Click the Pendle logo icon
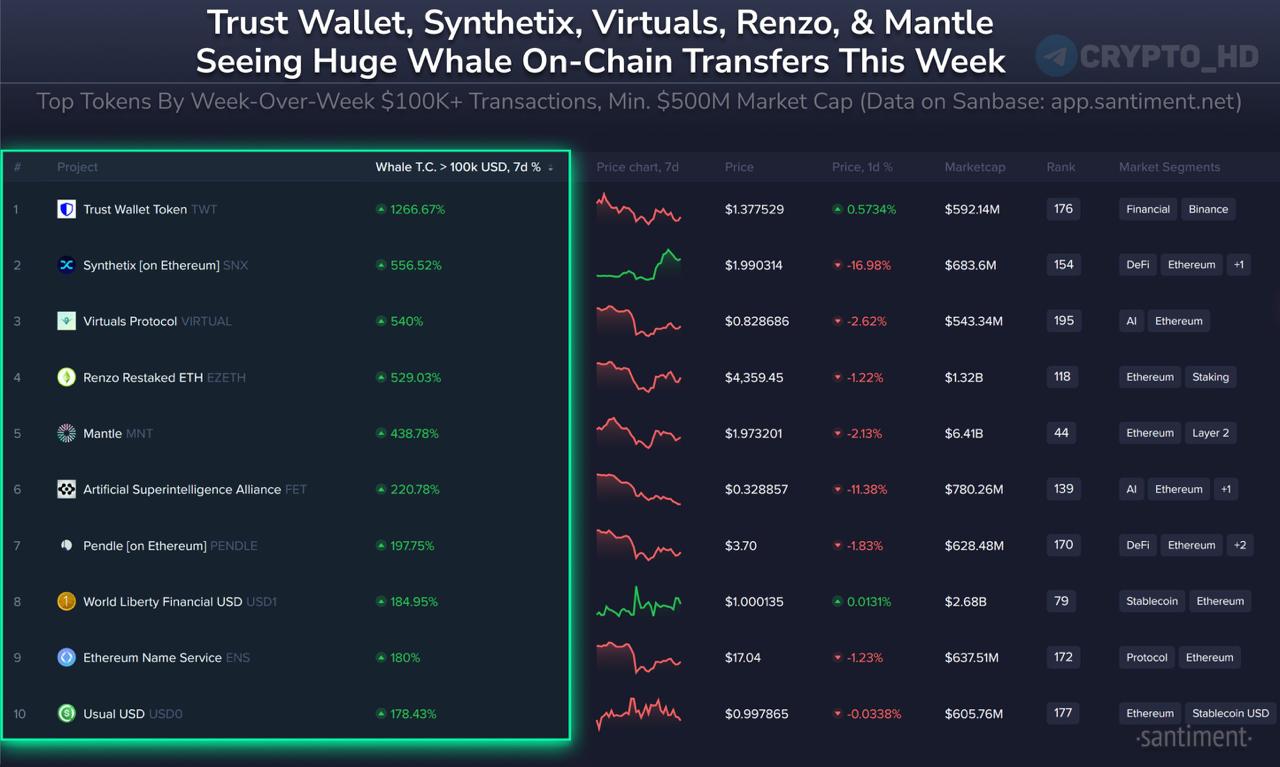The height and width of the screenshot is (767, 1280). [x=66, y=545]
